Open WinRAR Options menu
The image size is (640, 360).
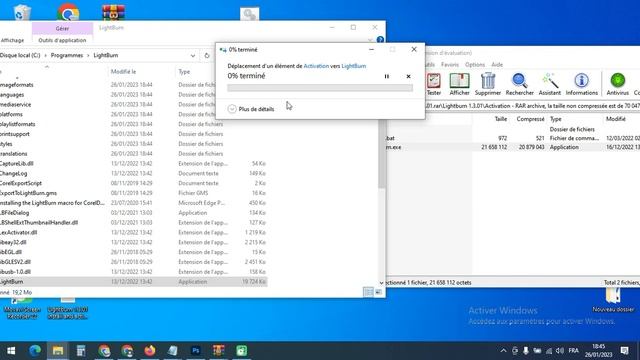pos(475,64)
